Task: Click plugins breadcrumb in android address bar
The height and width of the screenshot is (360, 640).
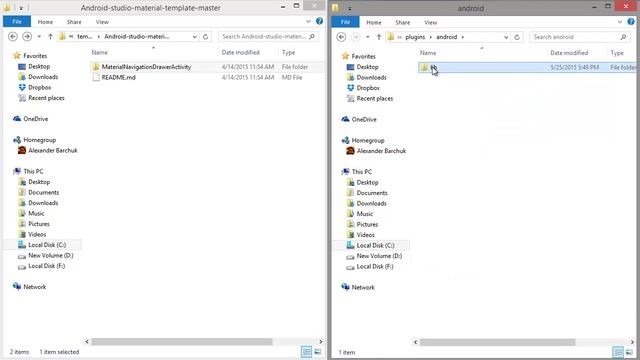Action: 415,37
